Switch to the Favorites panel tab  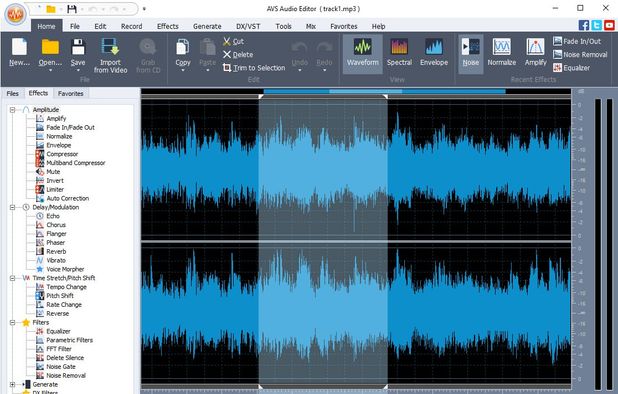71,93
